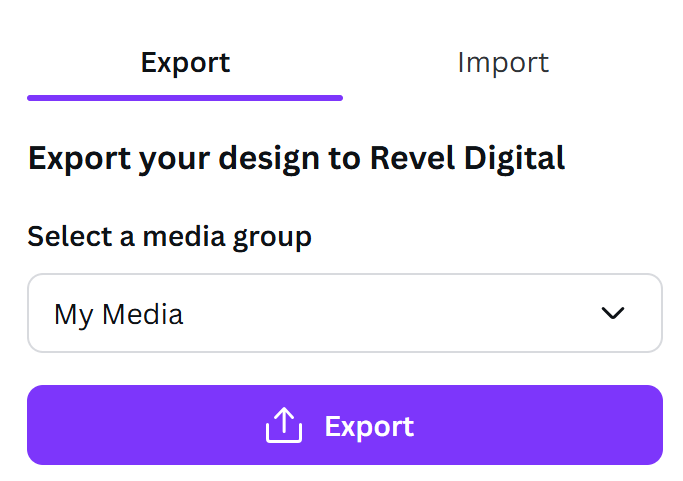
Task: Click the tray-with-arrow share icon
Action: [x=284, y=425]
